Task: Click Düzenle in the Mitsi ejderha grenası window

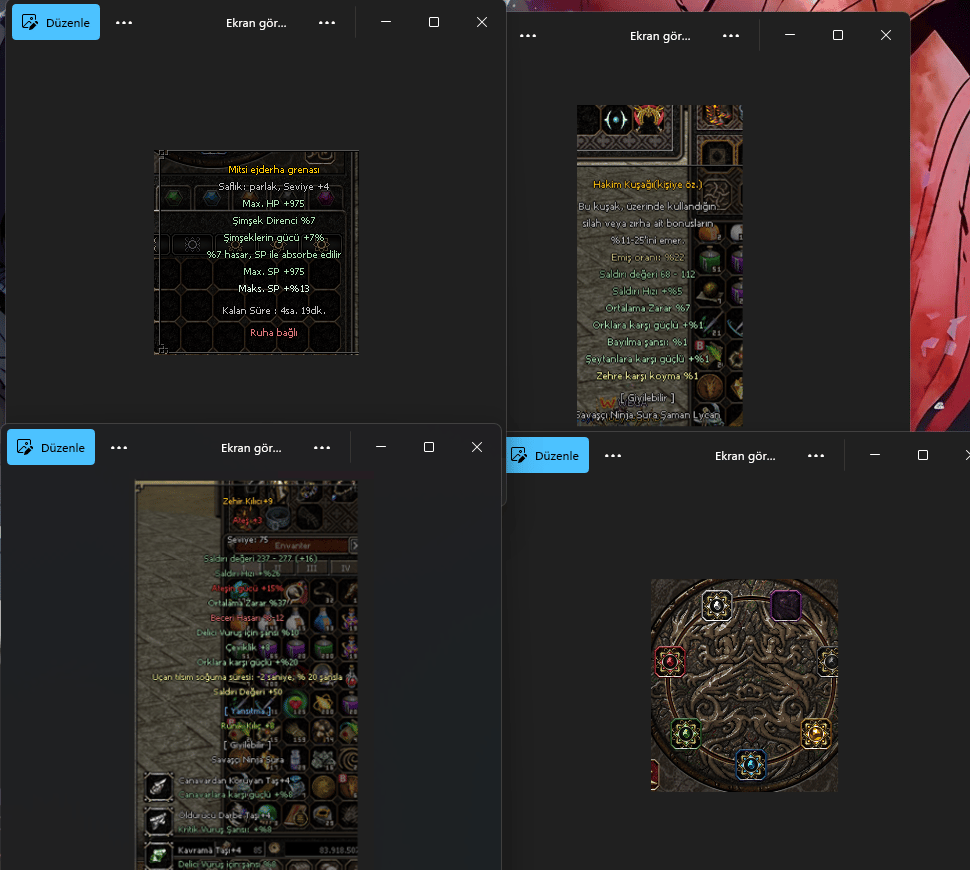Action: point(56,22)
